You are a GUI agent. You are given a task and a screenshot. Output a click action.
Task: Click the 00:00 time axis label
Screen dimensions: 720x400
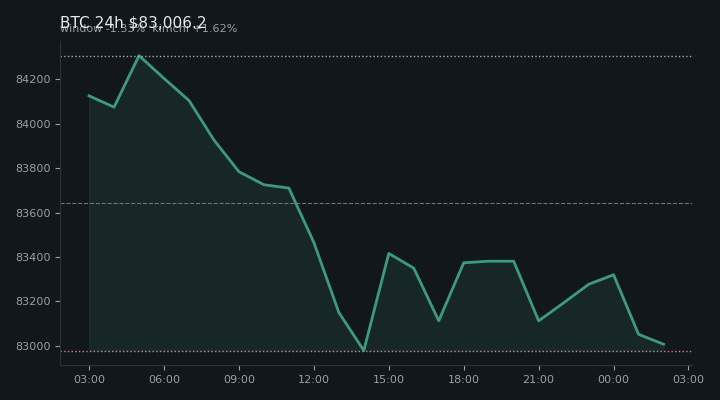tap(613, 379)
